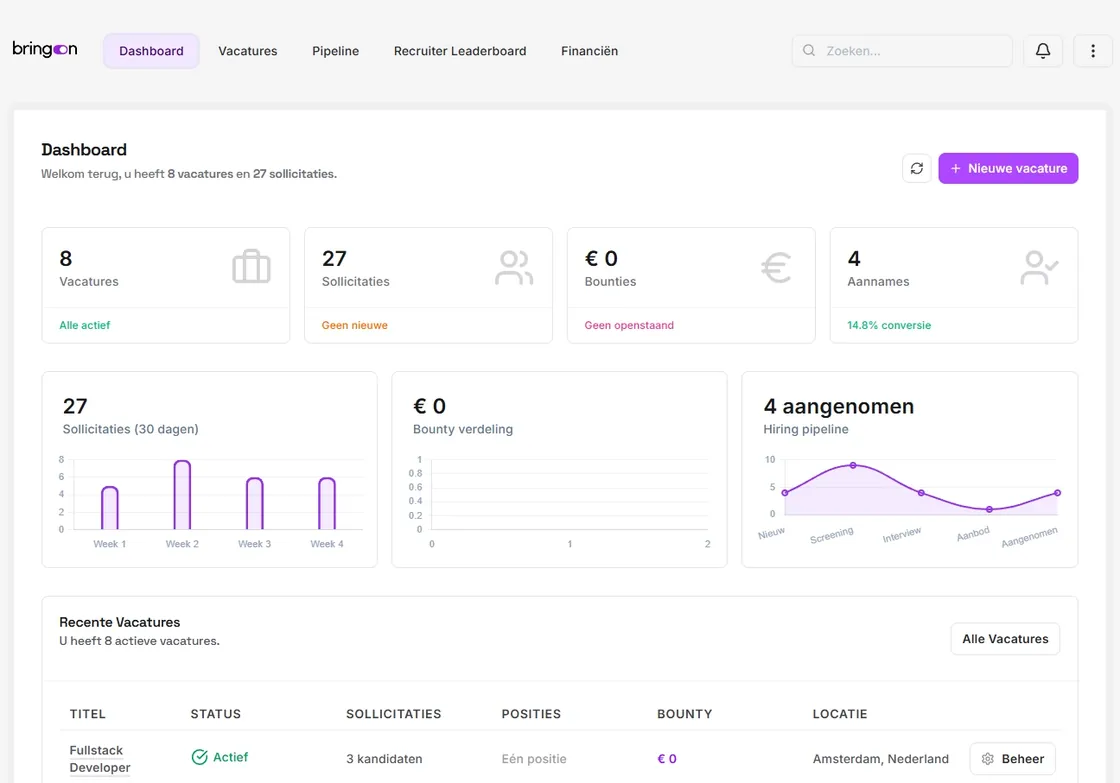Viewport: 1120px width, 783px height.
Task: Click the plus icon in Nieuwe vacature
Action: click(x=956, y=169)
